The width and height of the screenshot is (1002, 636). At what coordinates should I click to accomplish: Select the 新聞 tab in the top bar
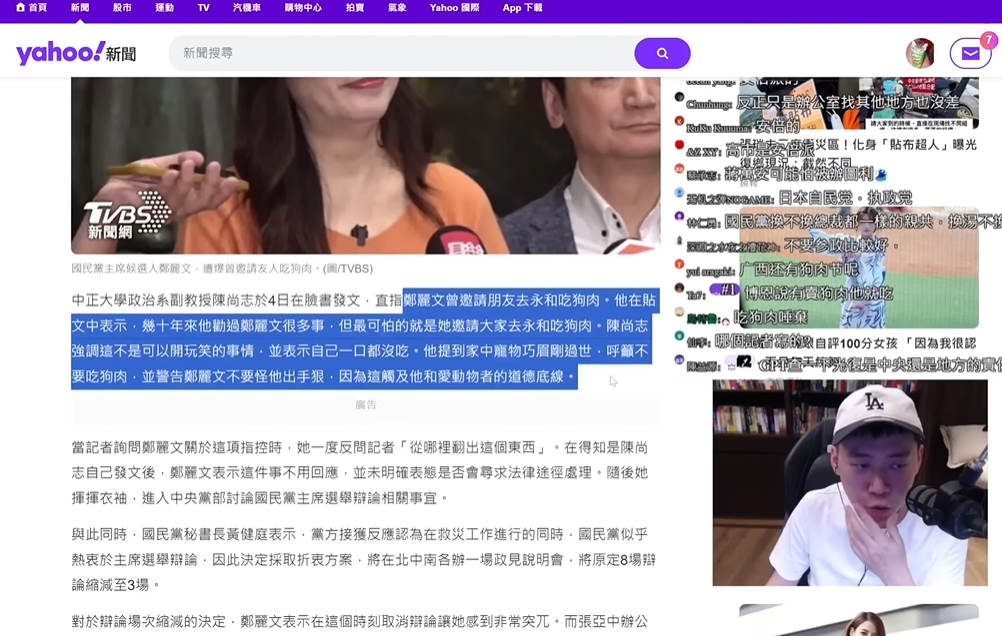[80, 8]
